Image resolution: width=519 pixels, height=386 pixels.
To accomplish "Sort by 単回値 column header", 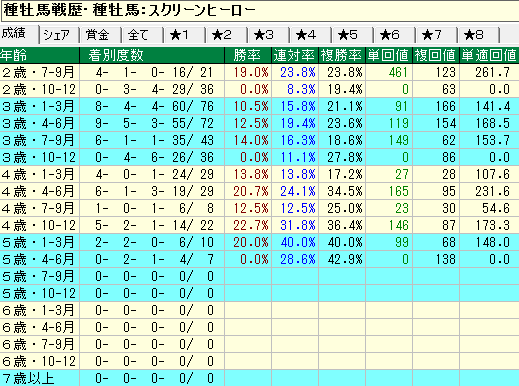I will (x=389, y=55).
